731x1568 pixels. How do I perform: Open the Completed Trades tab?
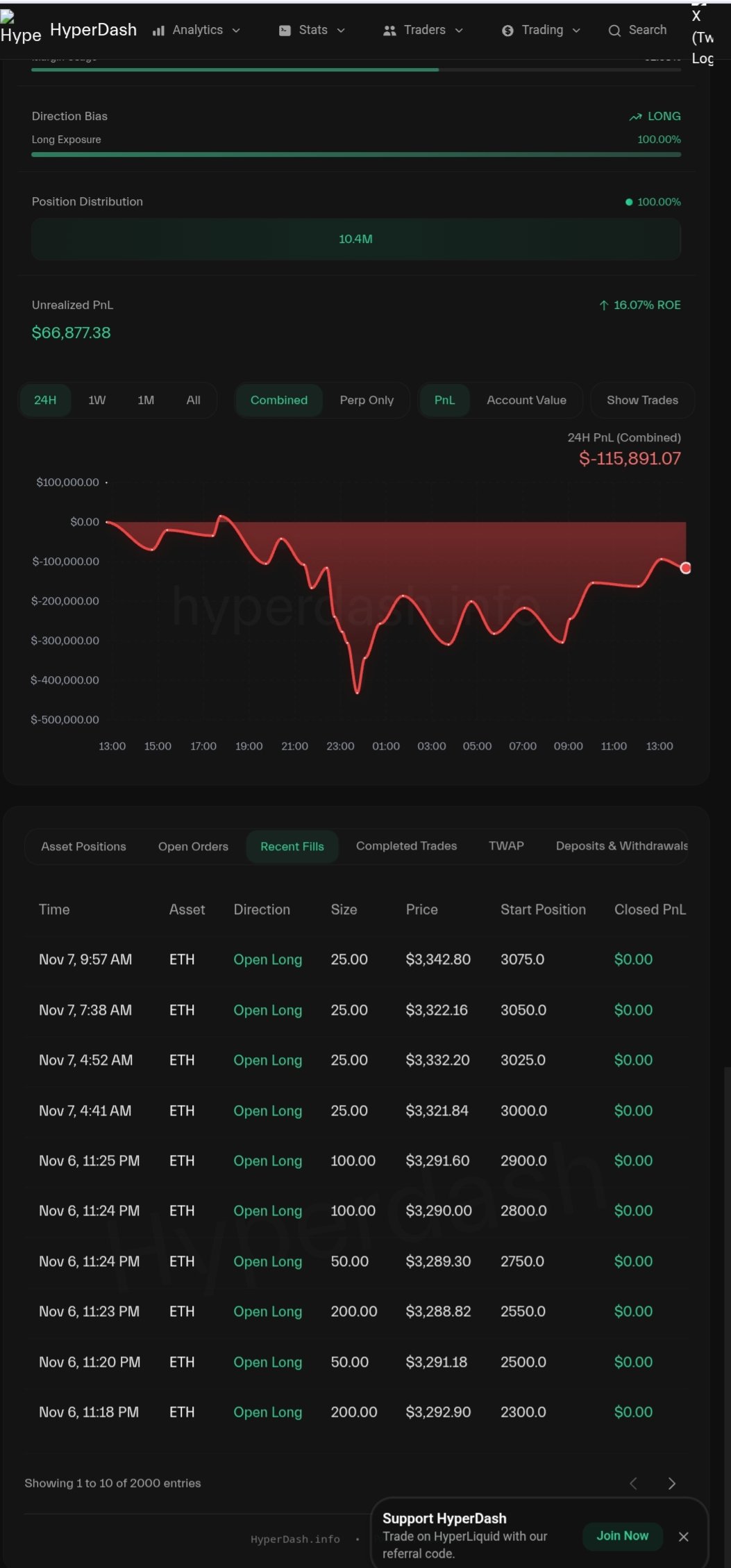(406, 846)
